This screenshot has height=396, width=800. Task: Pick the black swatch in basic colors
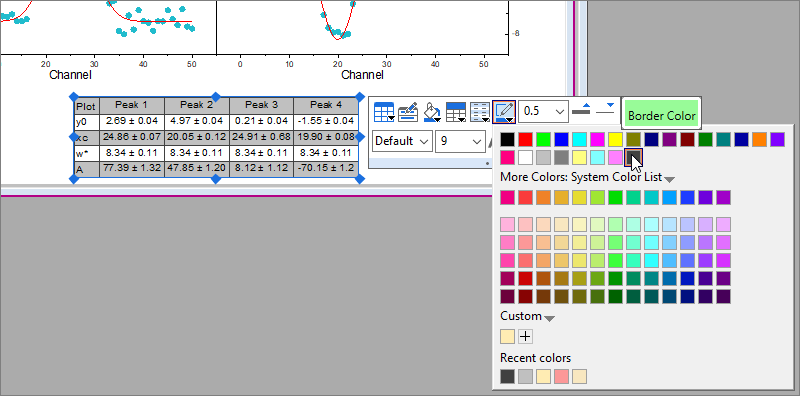(507, 139)
